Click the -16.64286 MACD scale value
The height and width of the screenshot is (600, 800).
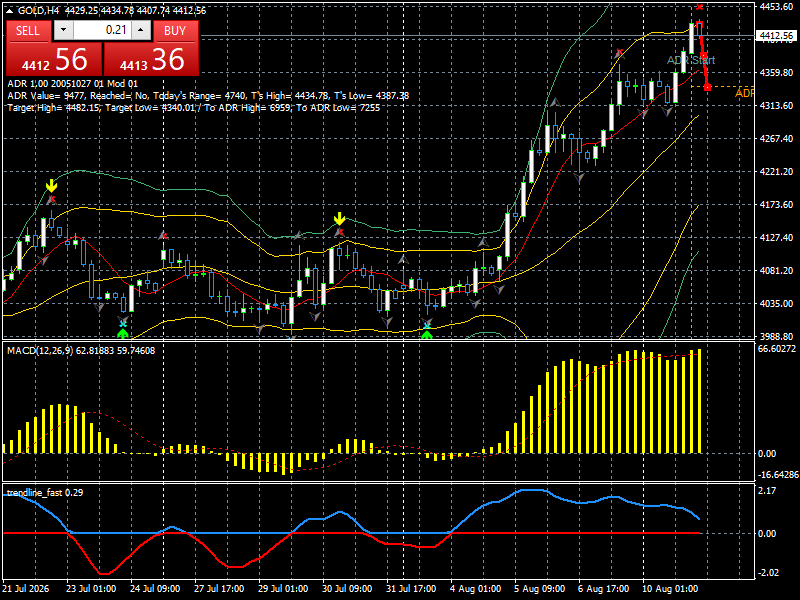[x=778, y=474]
